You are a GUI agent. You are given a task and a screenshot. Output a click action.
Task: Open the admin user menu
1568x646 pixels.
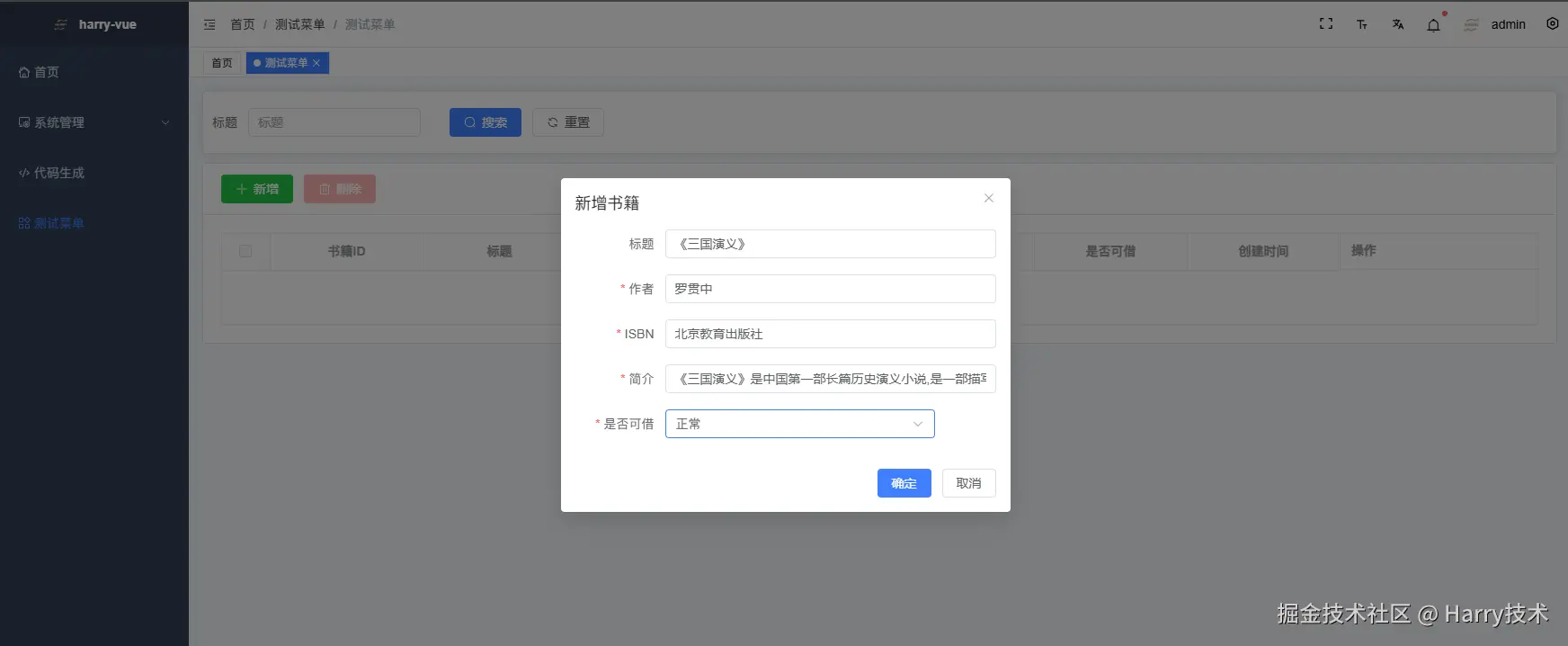pyautogui.click(x=1508, y=24)
